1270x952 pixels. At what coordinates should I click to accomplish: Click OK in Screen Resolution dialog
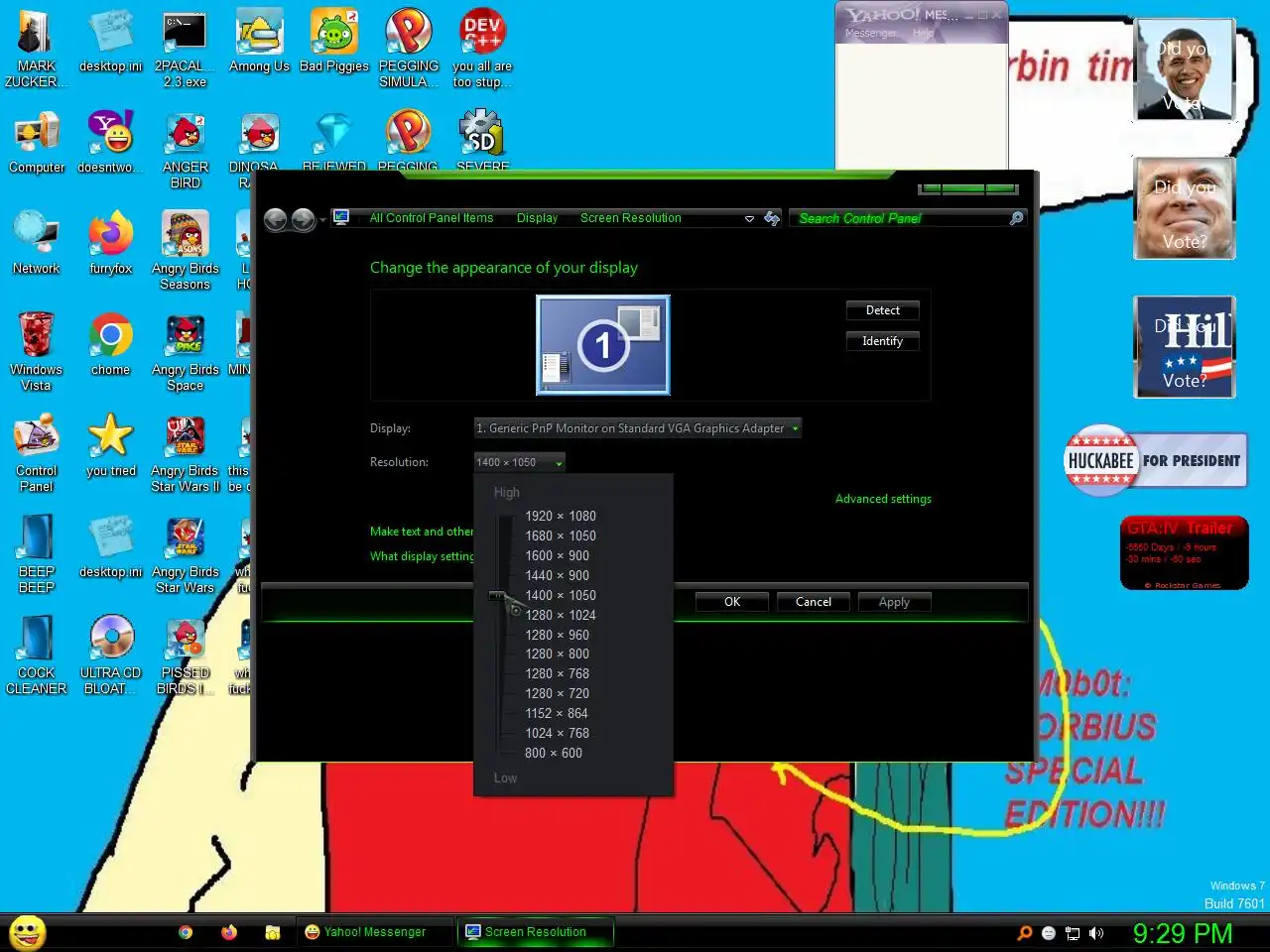[732, 602]
